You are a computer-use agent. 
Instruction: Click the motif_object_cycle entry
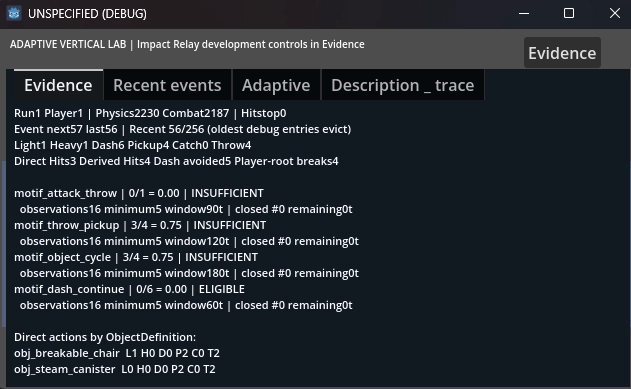tap(136, 257)
